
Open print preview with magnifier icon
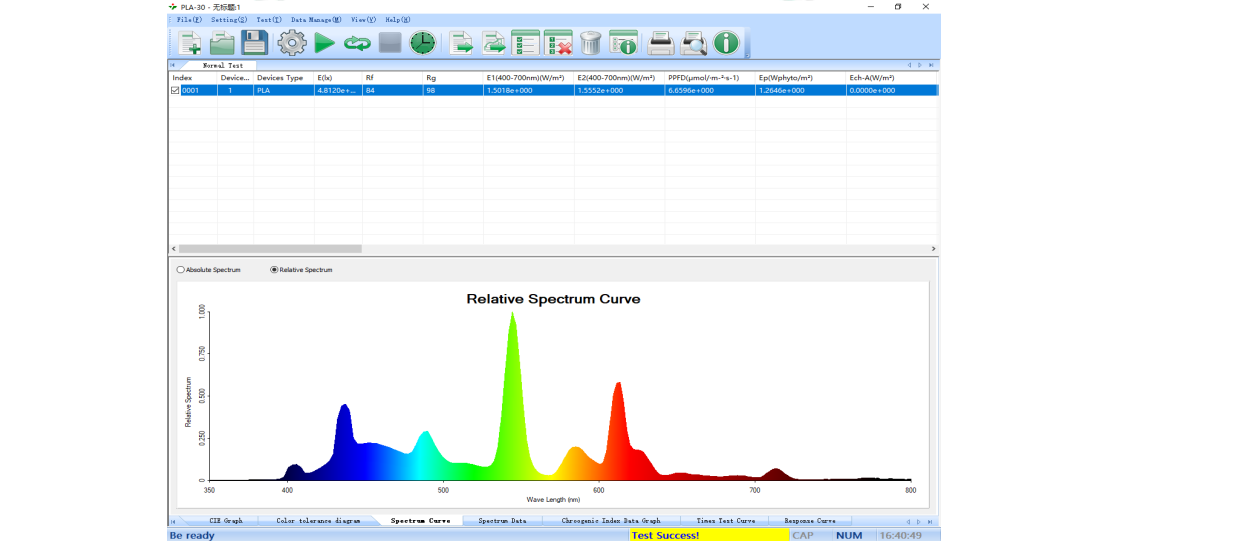(693, 42)
